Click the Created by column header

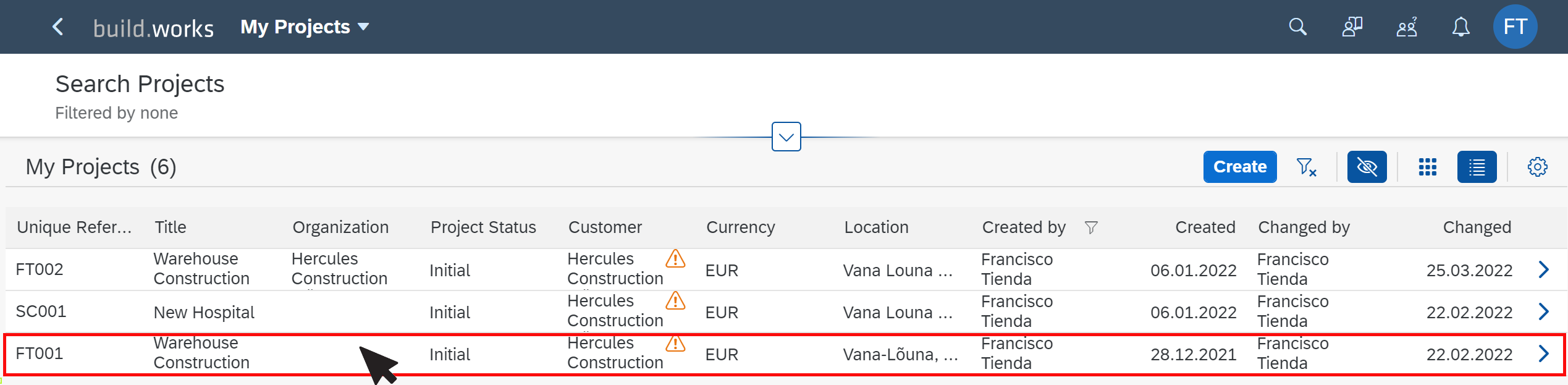[x=1024, y=227]
